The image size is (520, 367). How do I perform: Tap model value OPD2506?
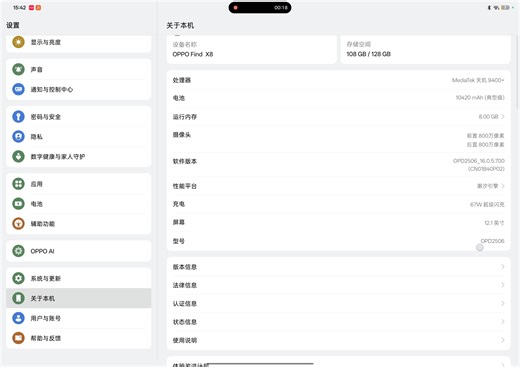click(x=492, y=241)
